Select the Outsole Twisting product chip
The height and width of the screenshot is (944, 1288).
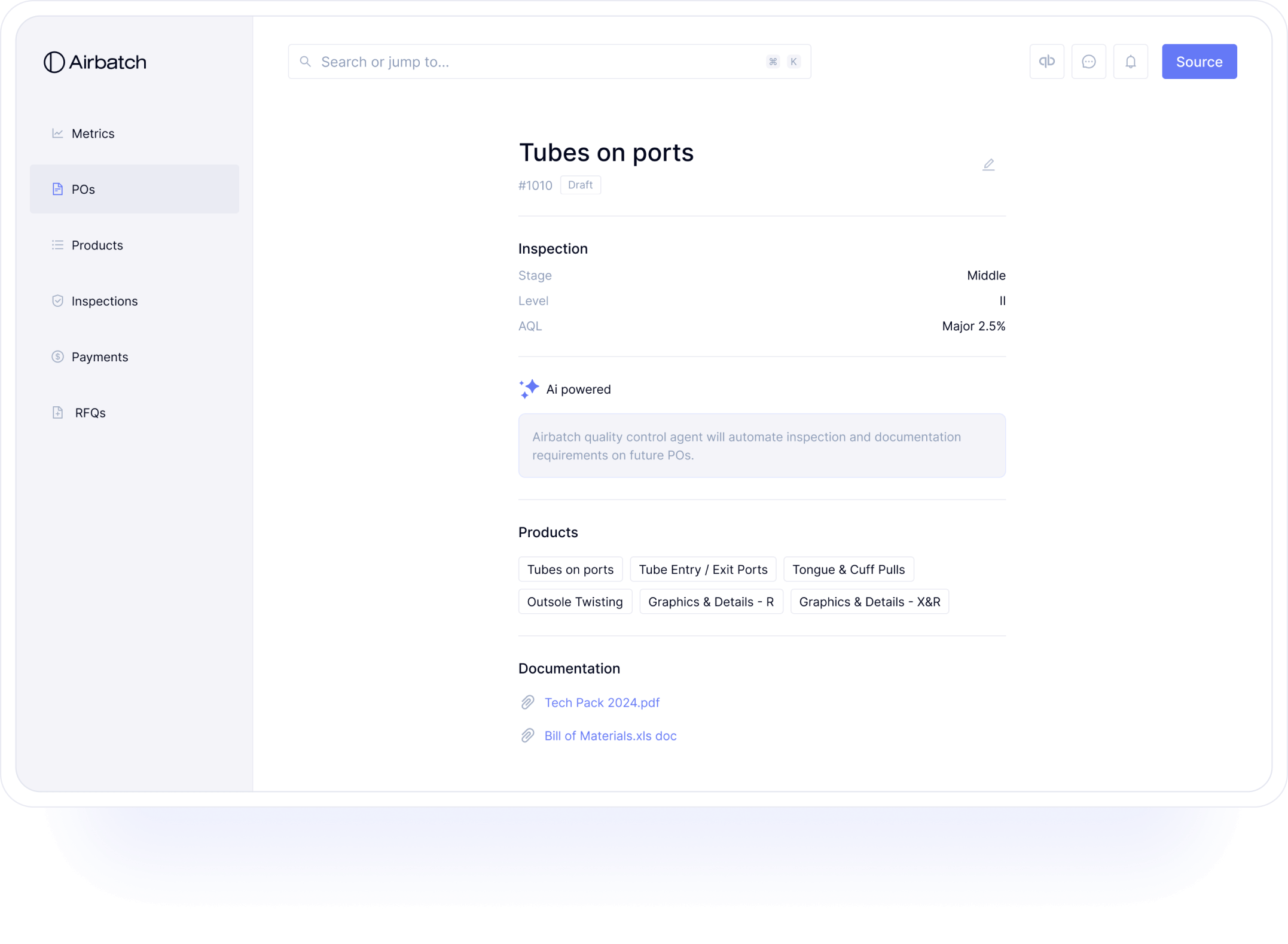575,602
